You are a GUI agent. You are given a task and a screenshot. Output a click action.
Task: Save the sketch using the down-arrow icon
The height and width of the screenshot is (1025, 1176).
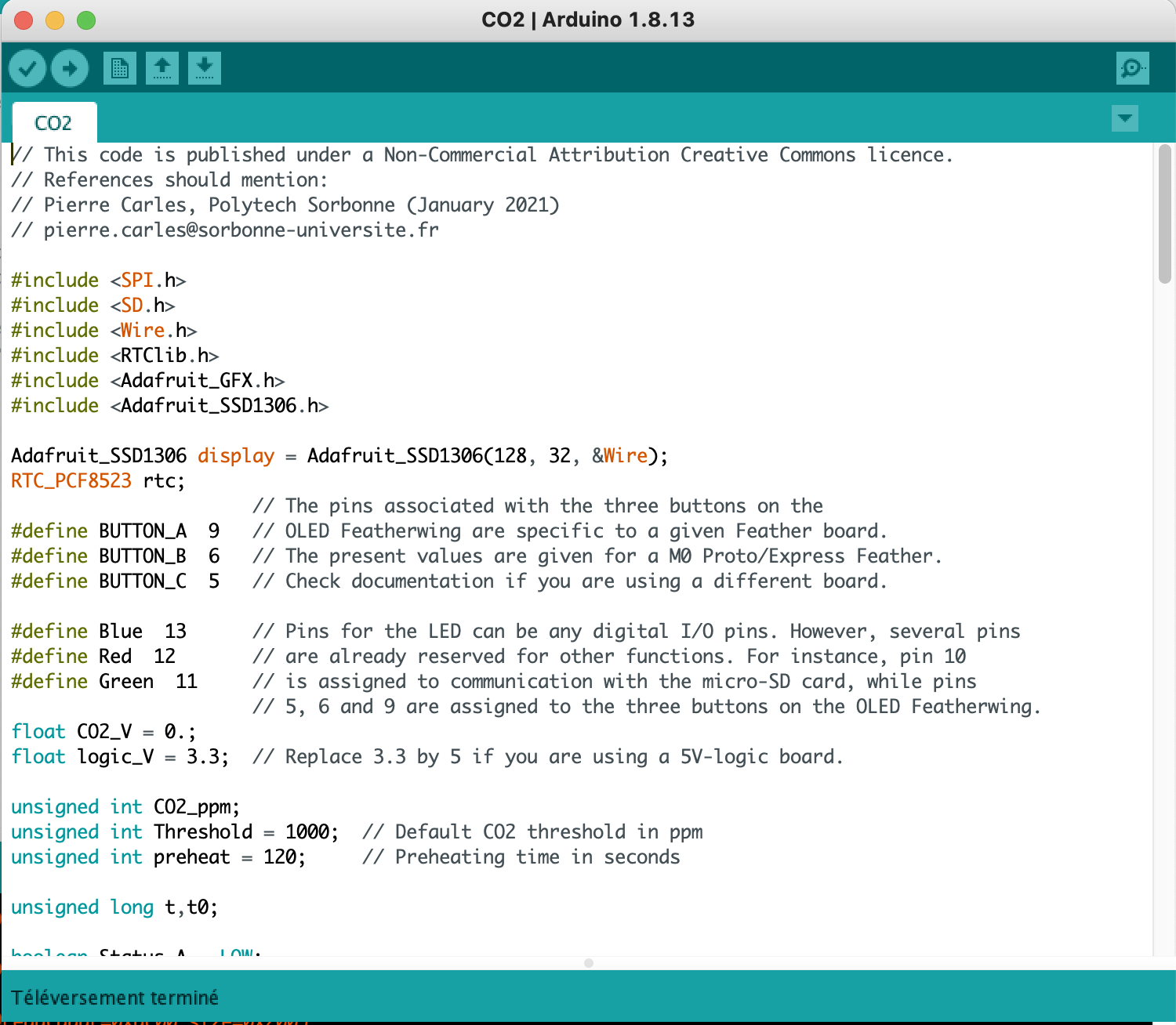pos(205,68)
